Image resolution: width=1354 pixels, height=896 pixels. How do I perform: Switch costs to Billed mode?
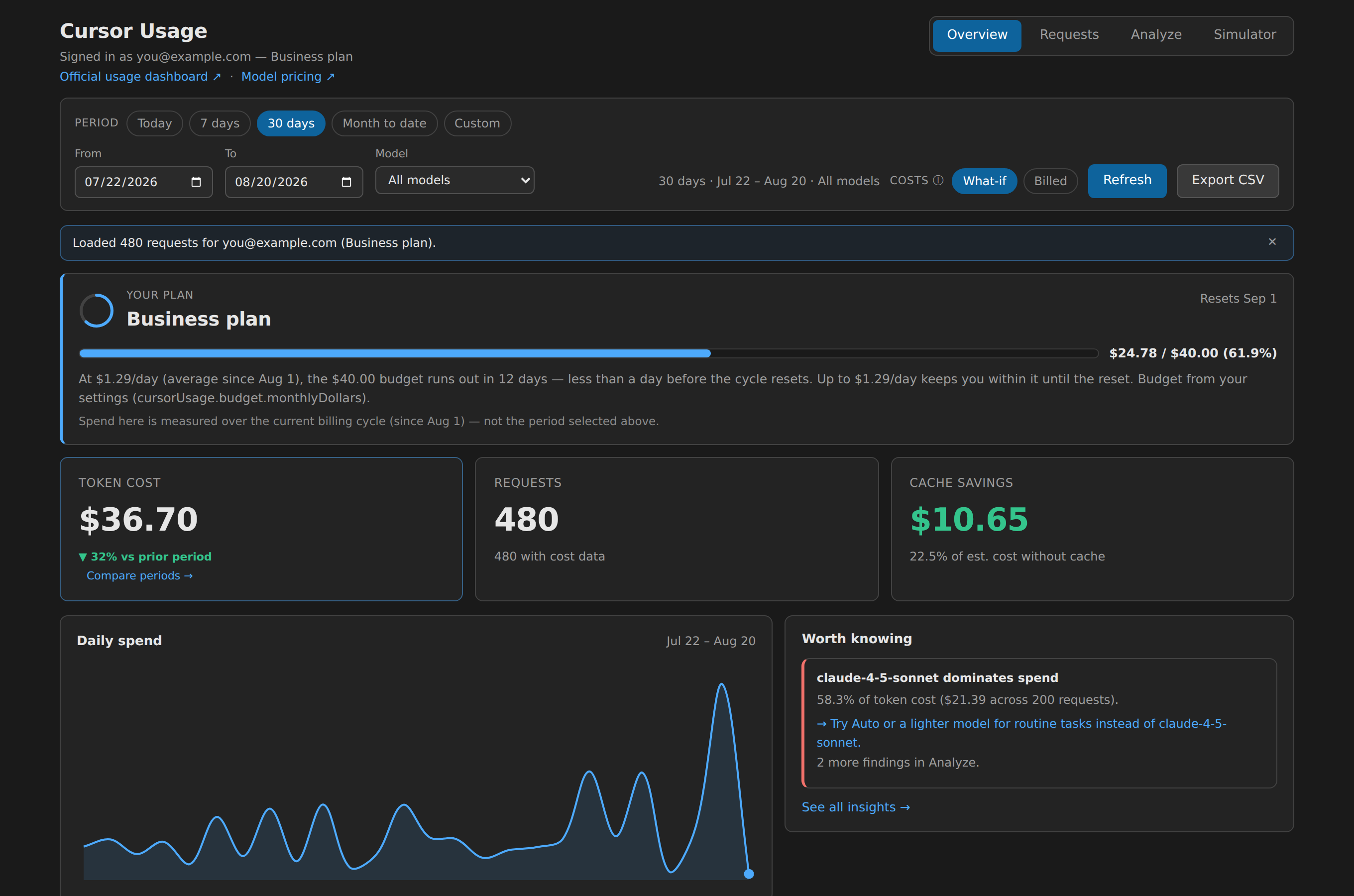click(1050, 181)
